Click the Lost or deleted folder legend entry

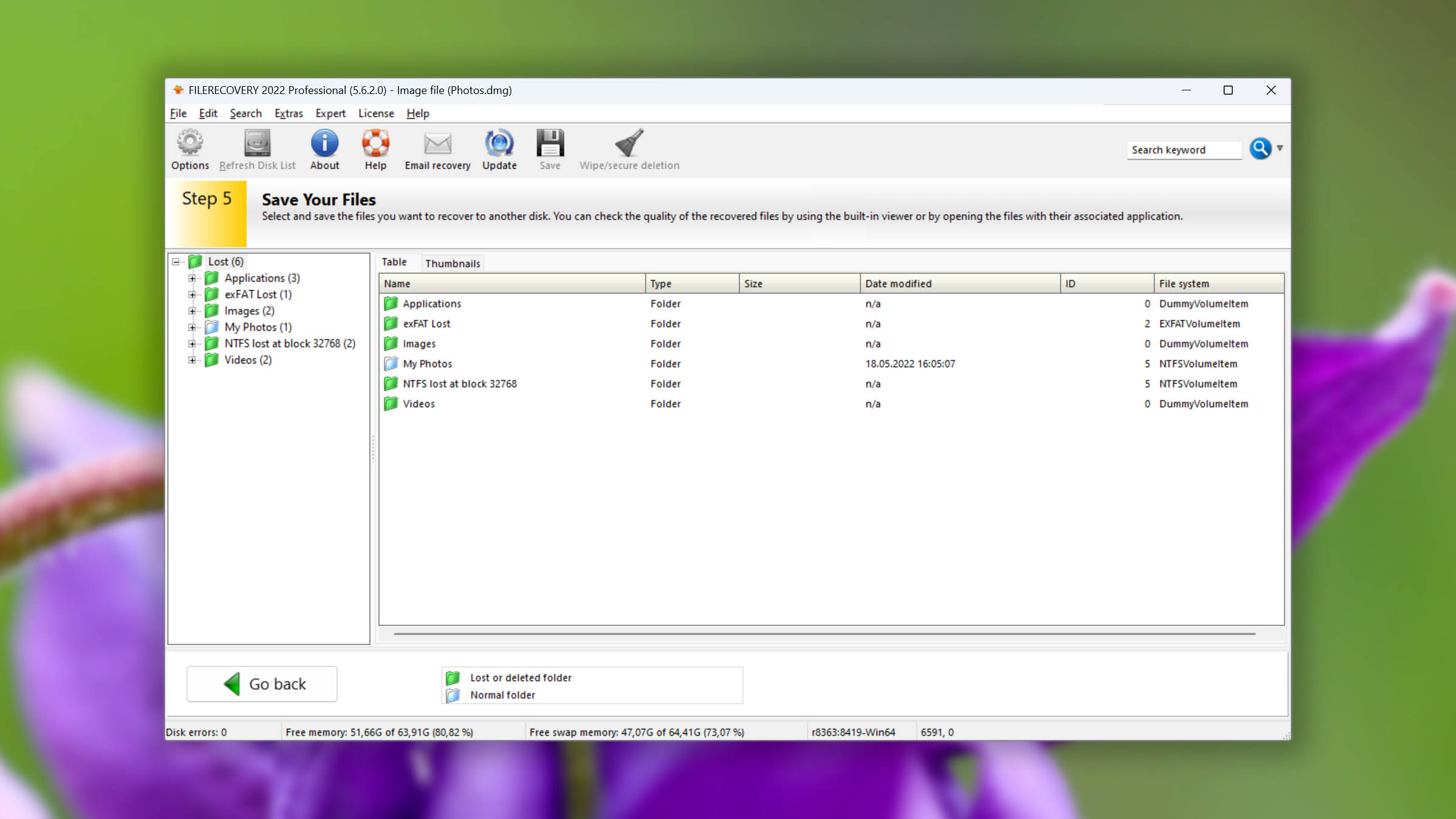coord(521,678)
